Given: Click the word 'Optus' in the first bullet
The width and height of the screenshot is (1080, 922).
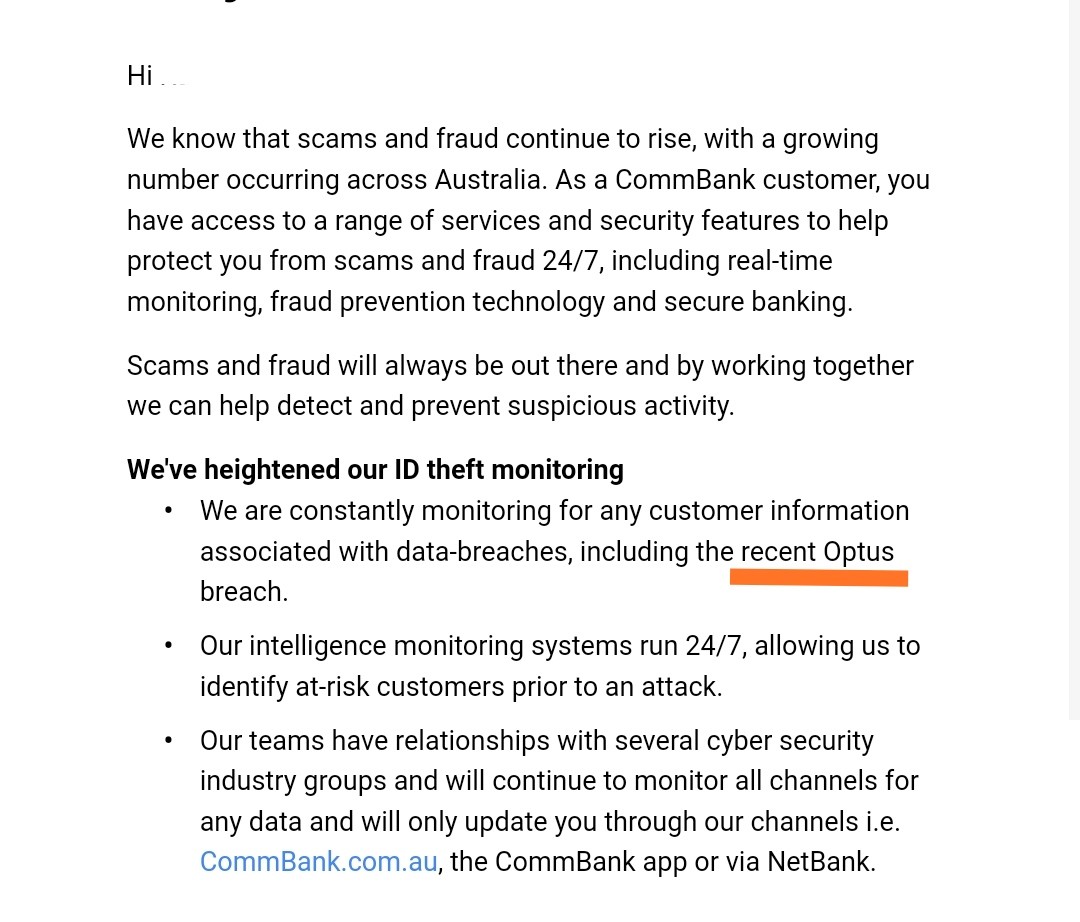Looking at the screenshot, I should coord(858,552).
